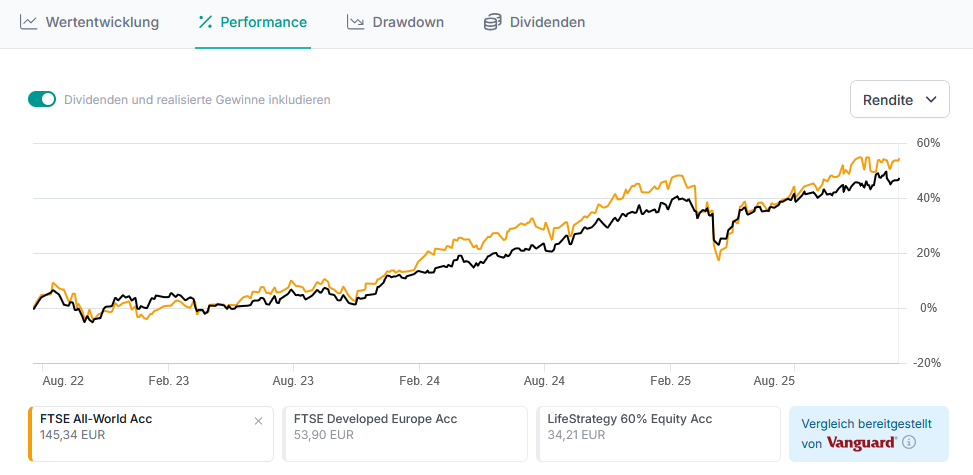This screenshot has width=973, height=475.
Task: Click the Feb. 24 date on the time axis
Action: point(418,381)
